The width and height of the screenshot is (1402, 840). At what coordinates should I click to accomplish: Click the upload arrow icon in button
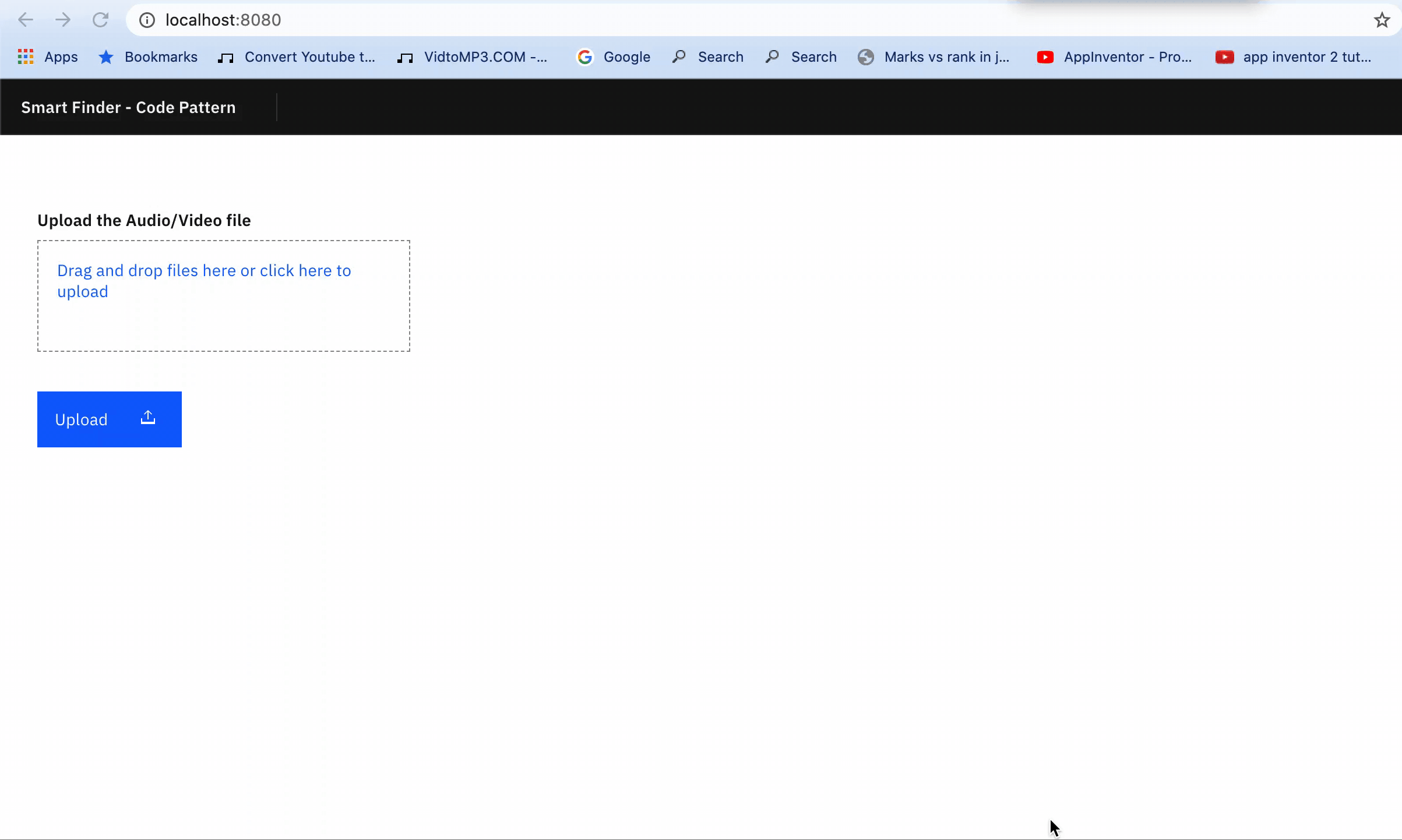point(148,418)
